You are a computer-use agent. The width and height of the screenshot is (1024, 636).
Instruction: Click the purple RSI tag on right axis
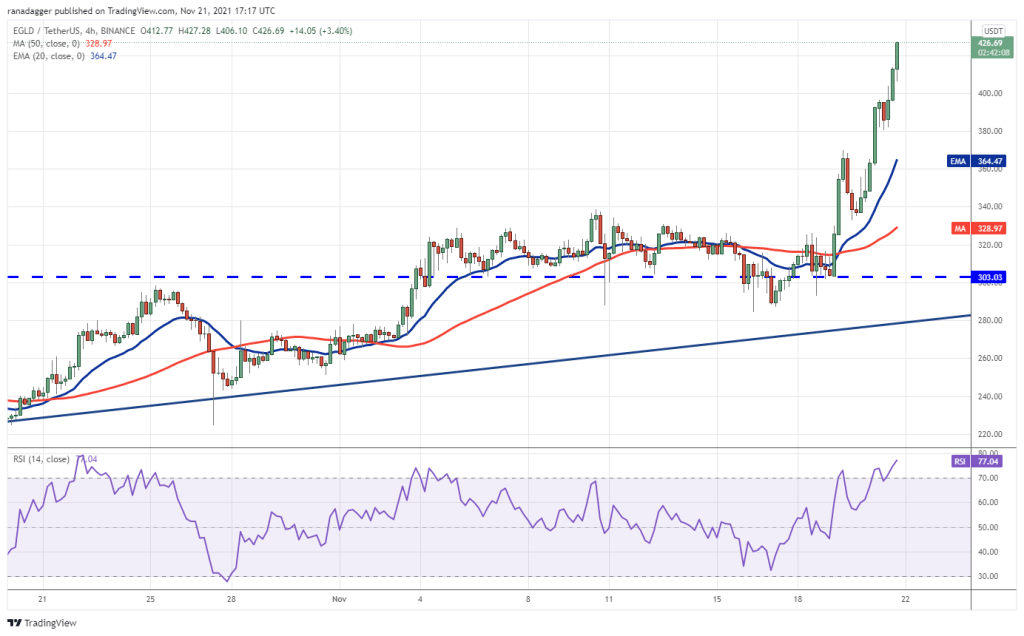[x=957, y=461]
